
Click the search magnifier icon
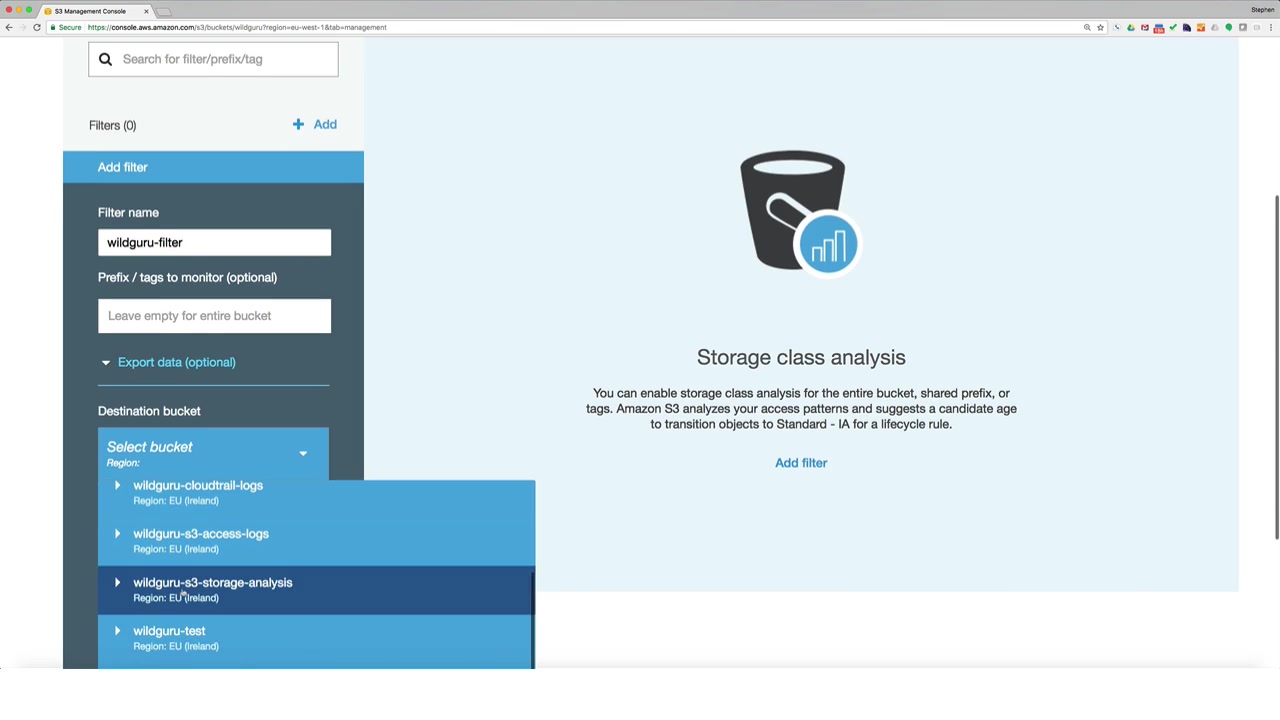click(105, 59)
